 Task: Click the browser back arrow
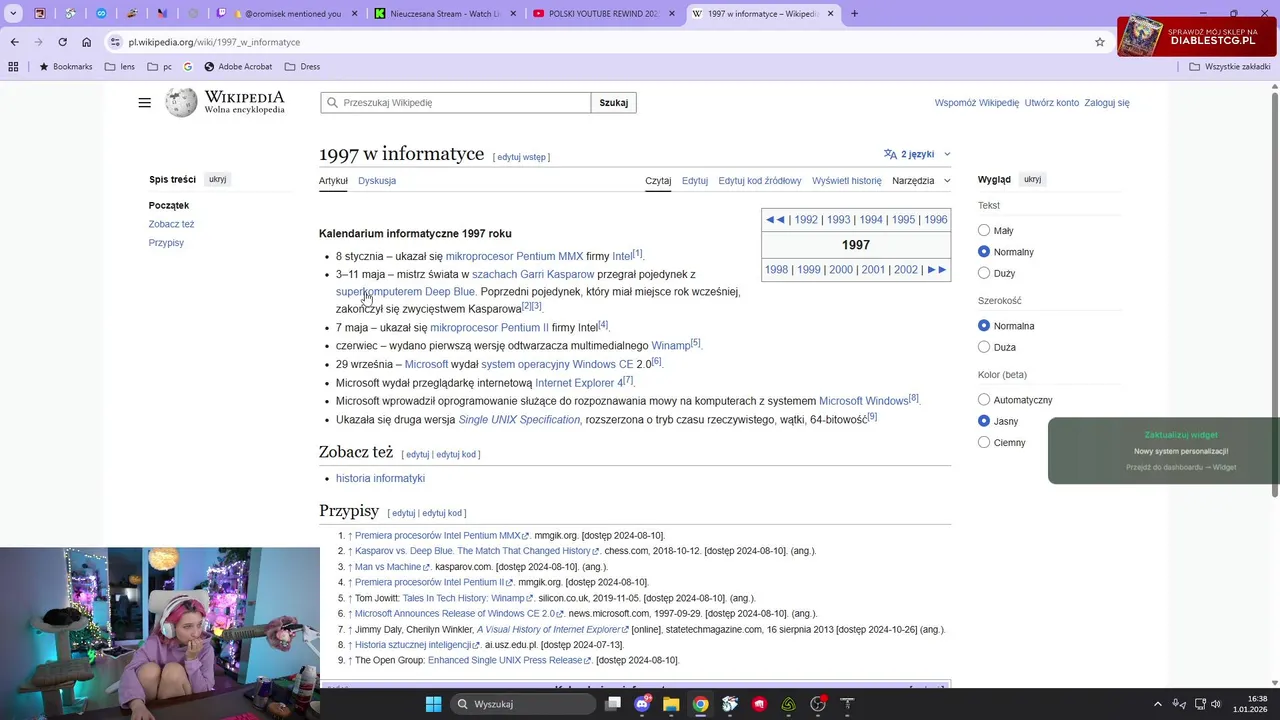(x=14, y=42)
